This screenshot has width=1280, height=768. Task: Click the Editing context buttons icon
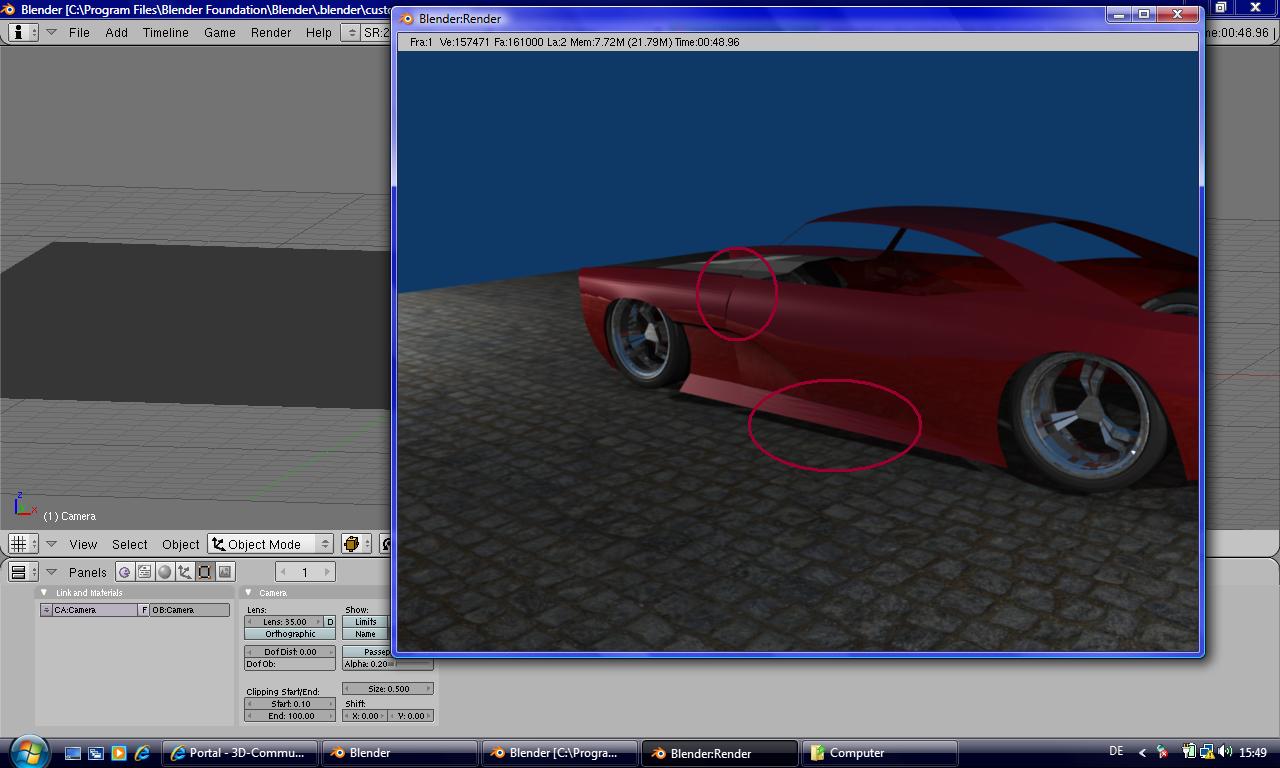205,572
